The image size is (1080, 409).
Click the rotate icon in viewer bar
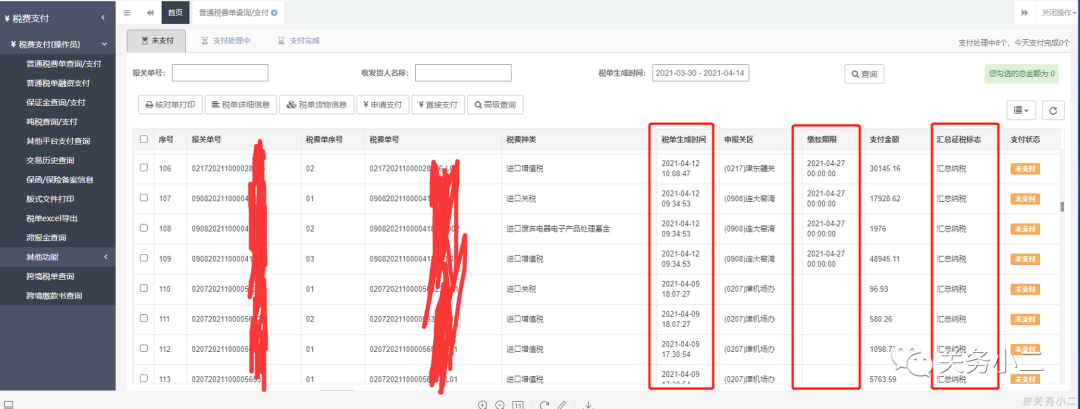coord(544,405)
